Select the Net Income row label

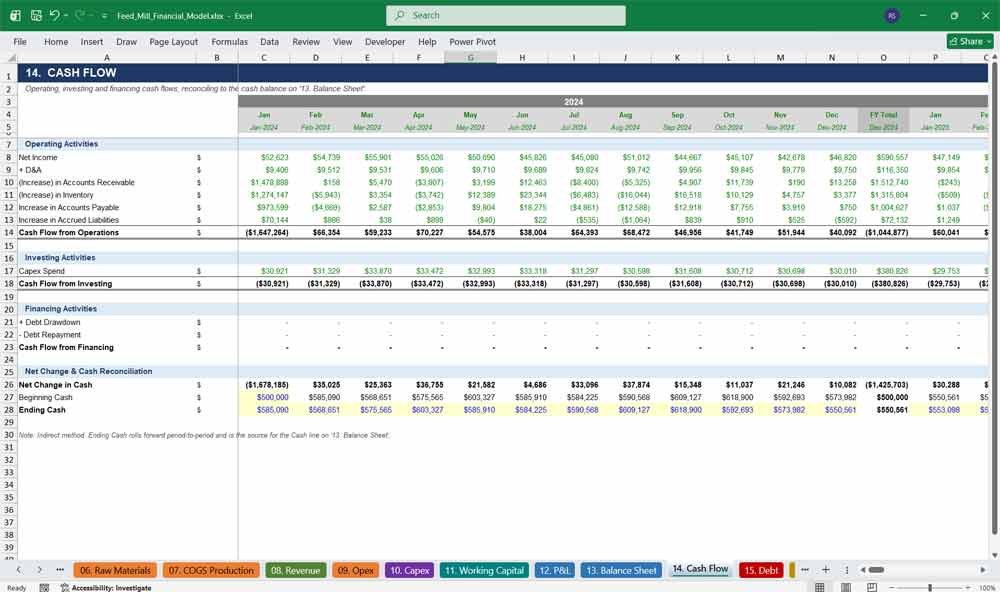38,158
